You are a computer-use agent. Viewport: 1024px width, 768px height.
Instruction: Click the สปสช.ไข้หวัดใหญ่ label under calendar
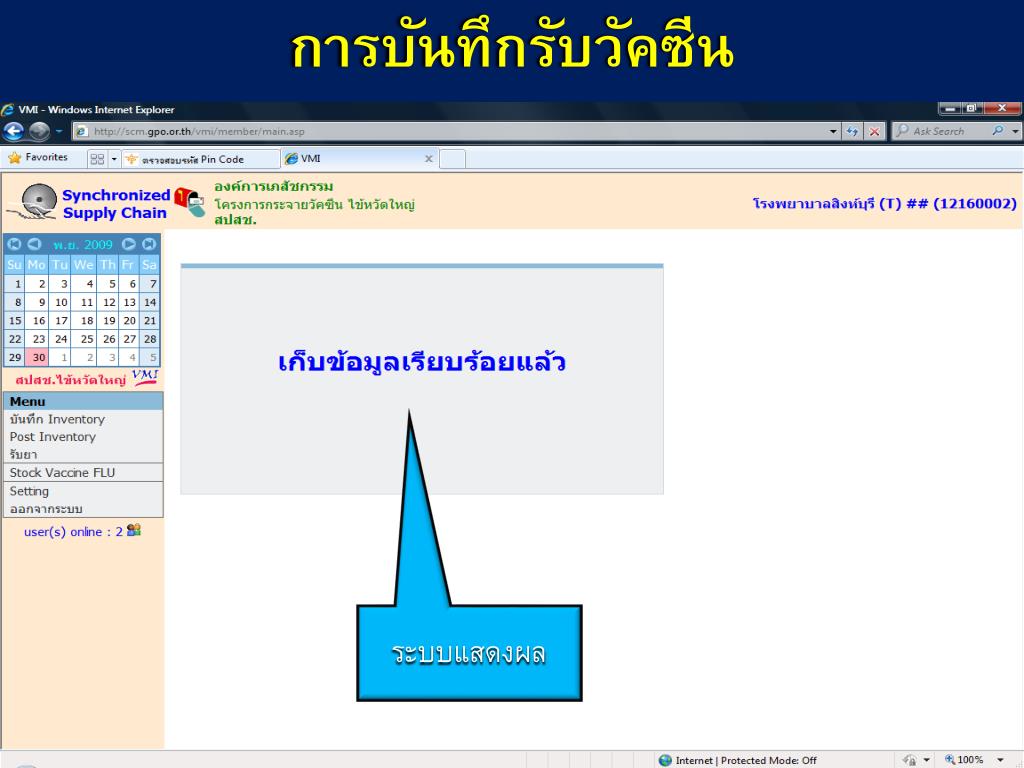(x=71, y=380)
